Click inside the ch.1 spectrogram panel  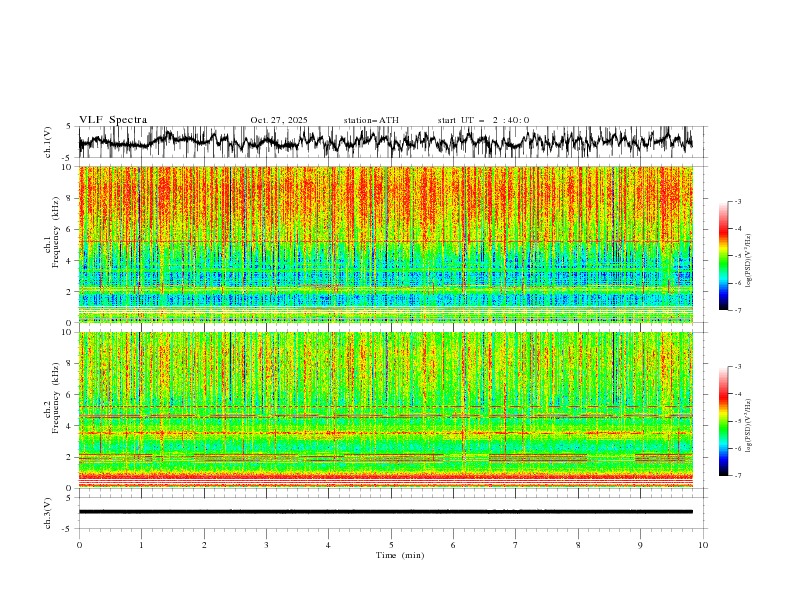click(x=385, y=244)
